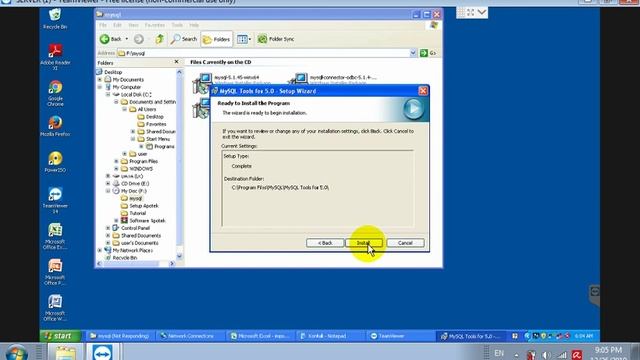
Task: Click the remote Start button
Action: pyautogui.click(x=60, y=336)
